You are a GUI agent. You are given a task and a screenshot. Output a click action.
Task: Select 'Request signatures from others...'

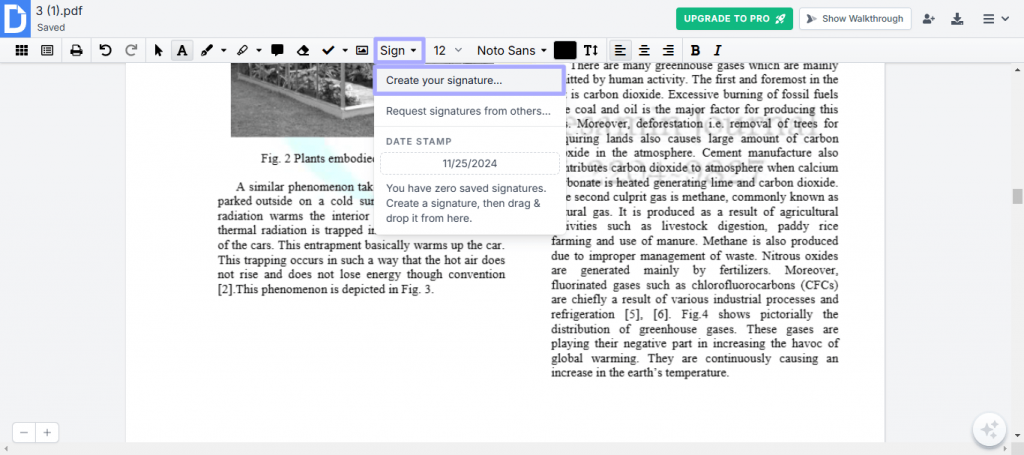pos(468,111)
